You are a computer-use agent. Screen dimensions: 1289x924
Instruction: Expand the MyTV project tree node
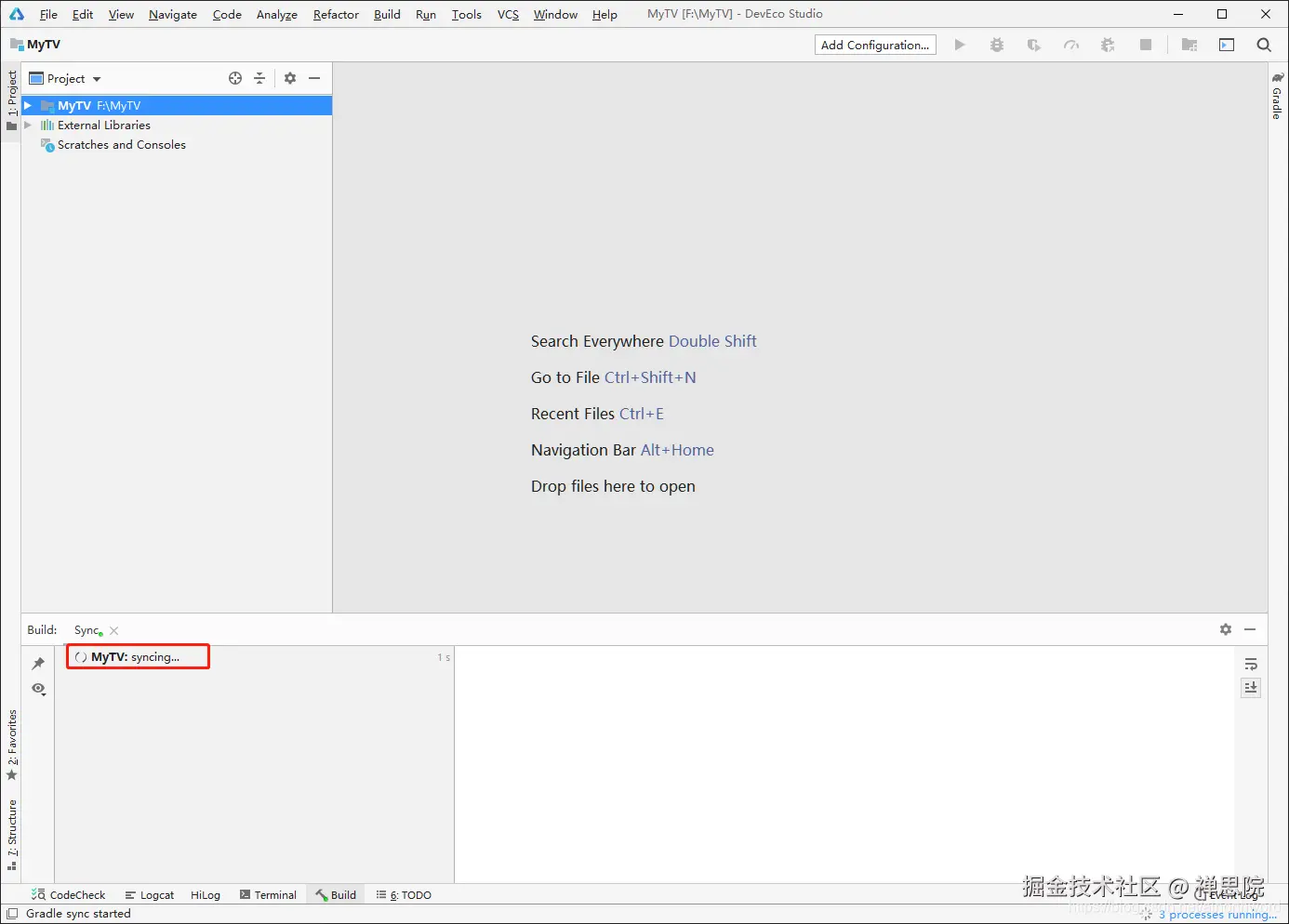(x=28, y=106)
